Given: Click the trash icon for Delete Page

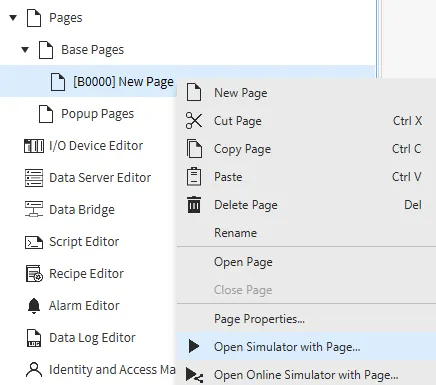Looking at the screenshot, I should 194,205.
